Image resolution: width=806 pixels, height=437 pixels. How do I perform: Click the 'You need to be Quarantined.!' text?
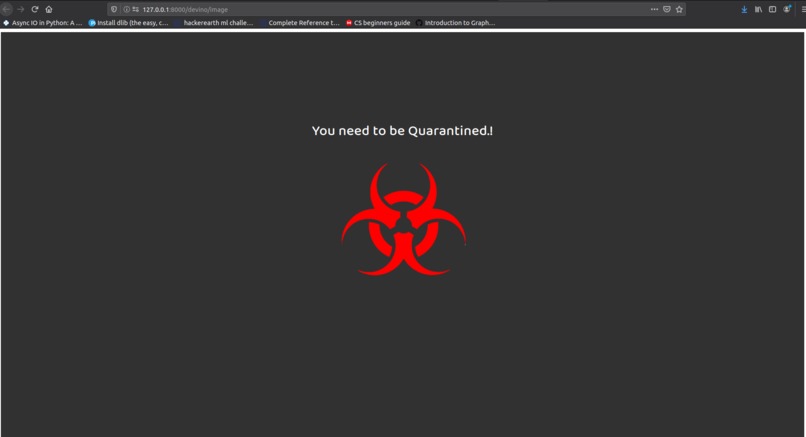coord(402,131)
